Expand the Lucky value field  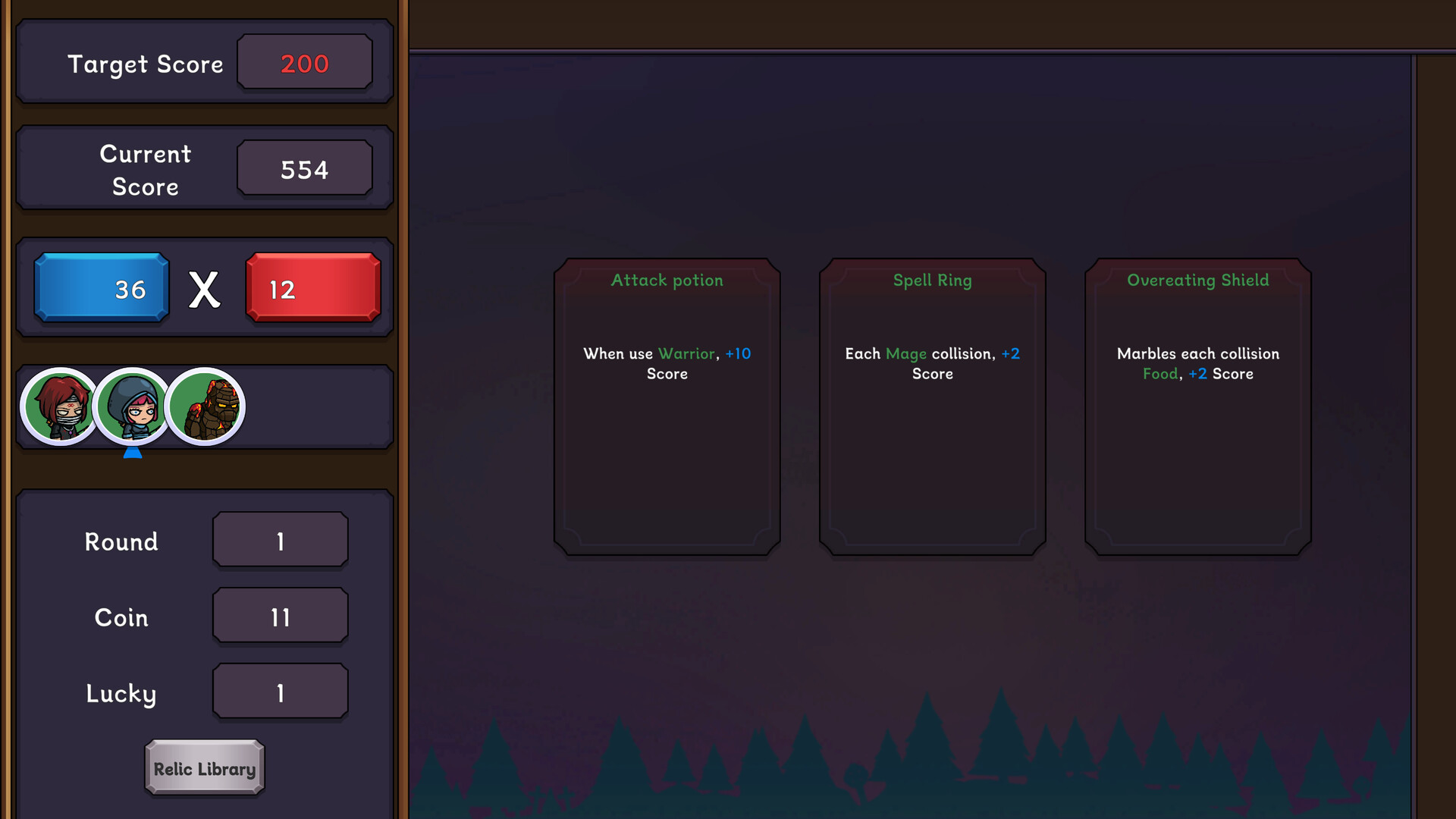pyautogui.click(x=278, y=693)
